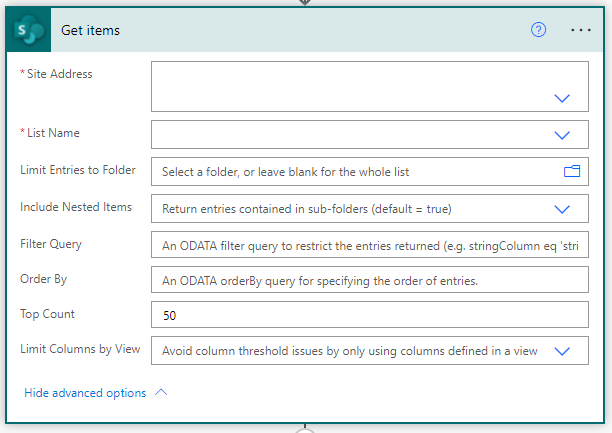Open the help question mark icon
This screenshot has width=612, height=433.
538,30
